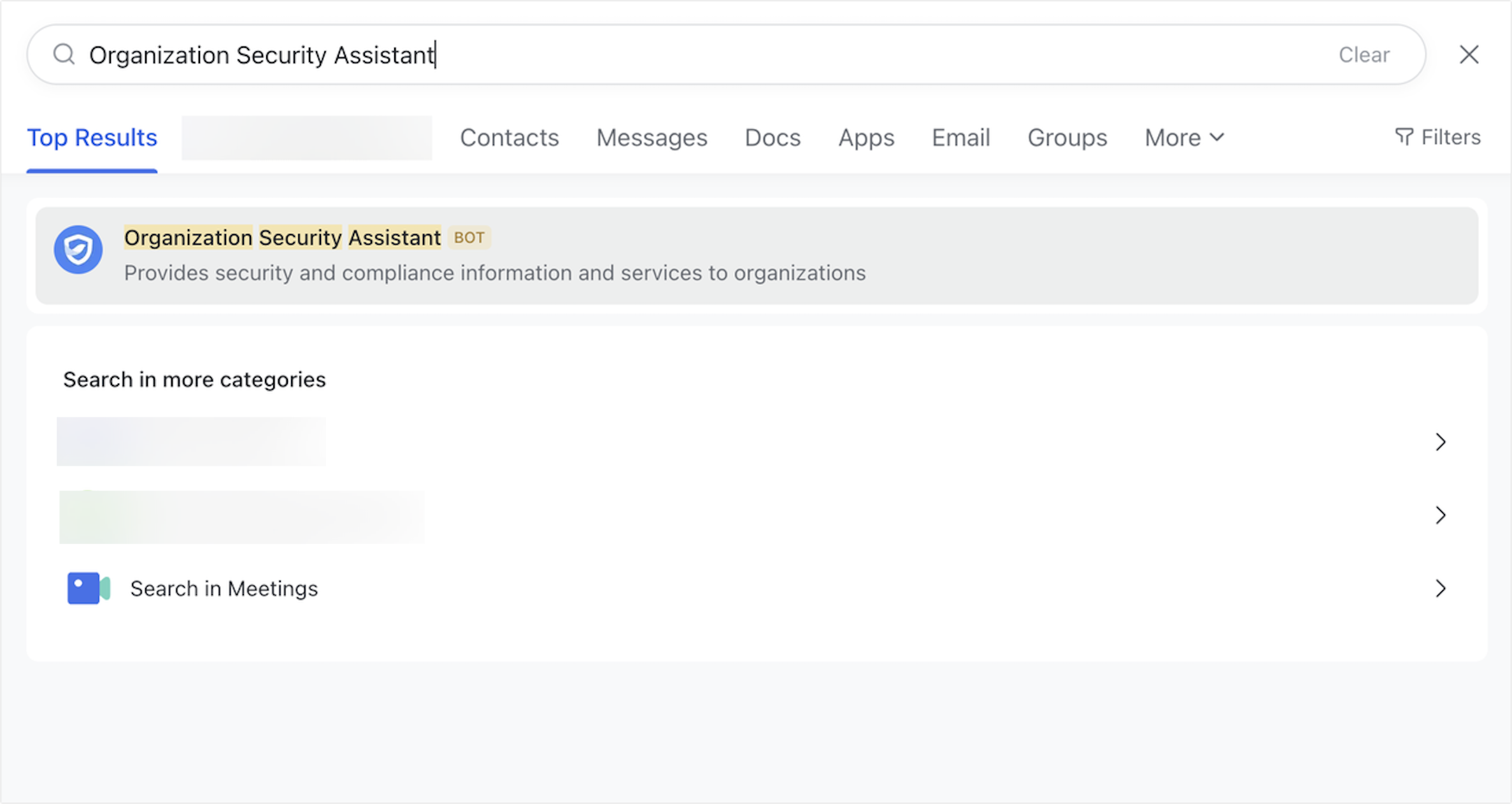This screenshot has width=1512, height=804.
Task: Open the Apps tab
Action: coord(866,137)
